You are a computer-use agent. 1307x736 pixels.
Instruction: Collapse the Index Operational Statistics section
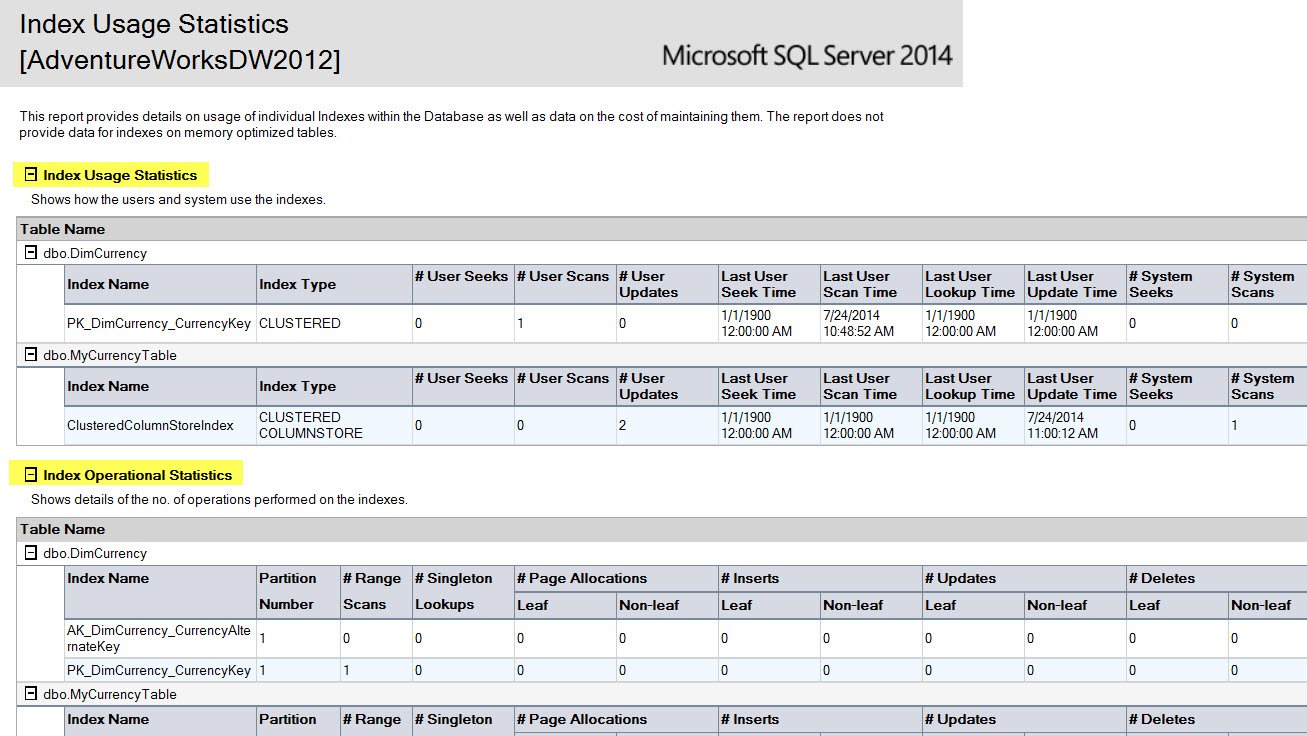30,475
